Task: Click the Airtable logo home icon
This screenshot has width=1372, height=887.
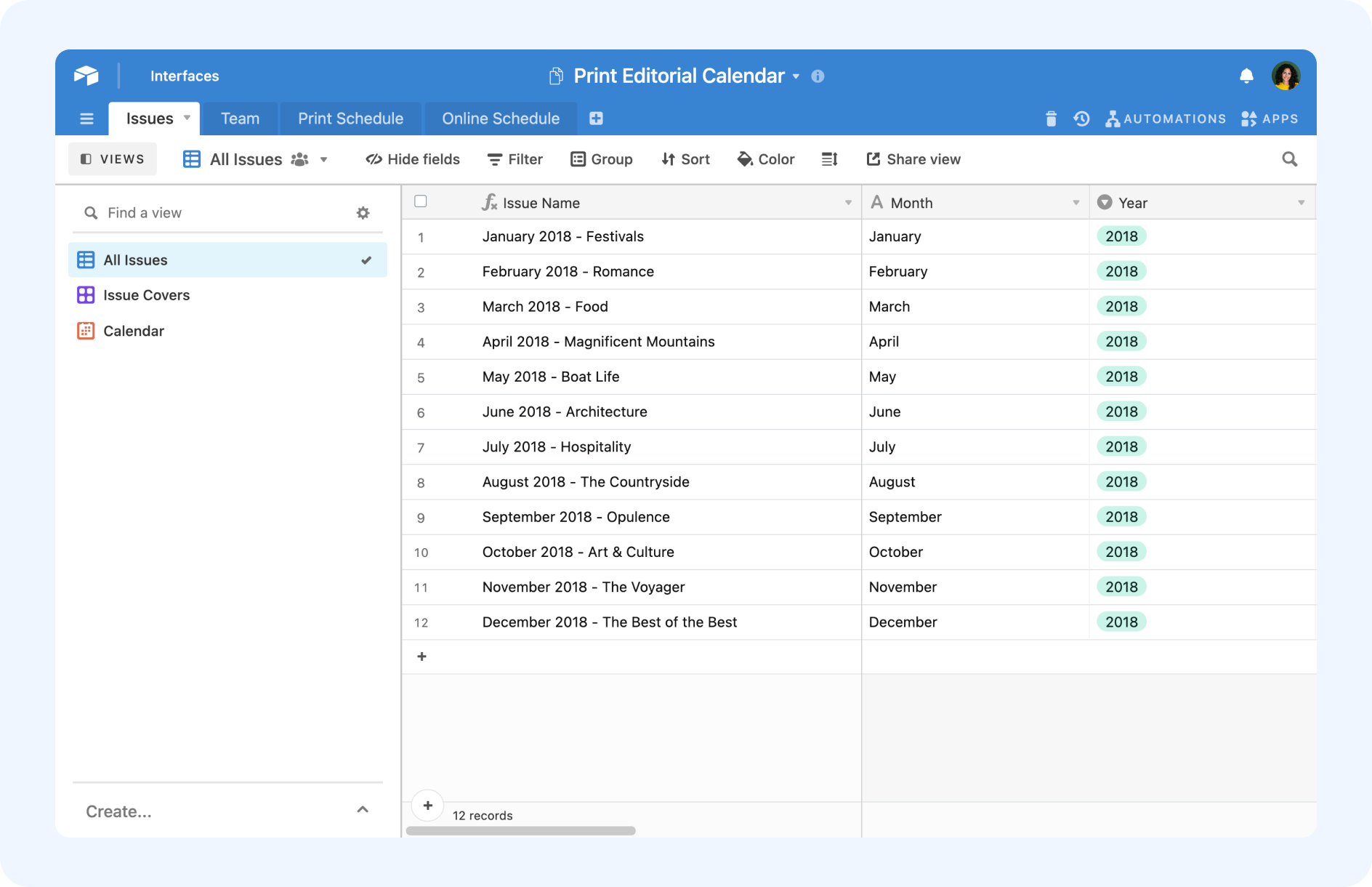Action: (86, 76)
